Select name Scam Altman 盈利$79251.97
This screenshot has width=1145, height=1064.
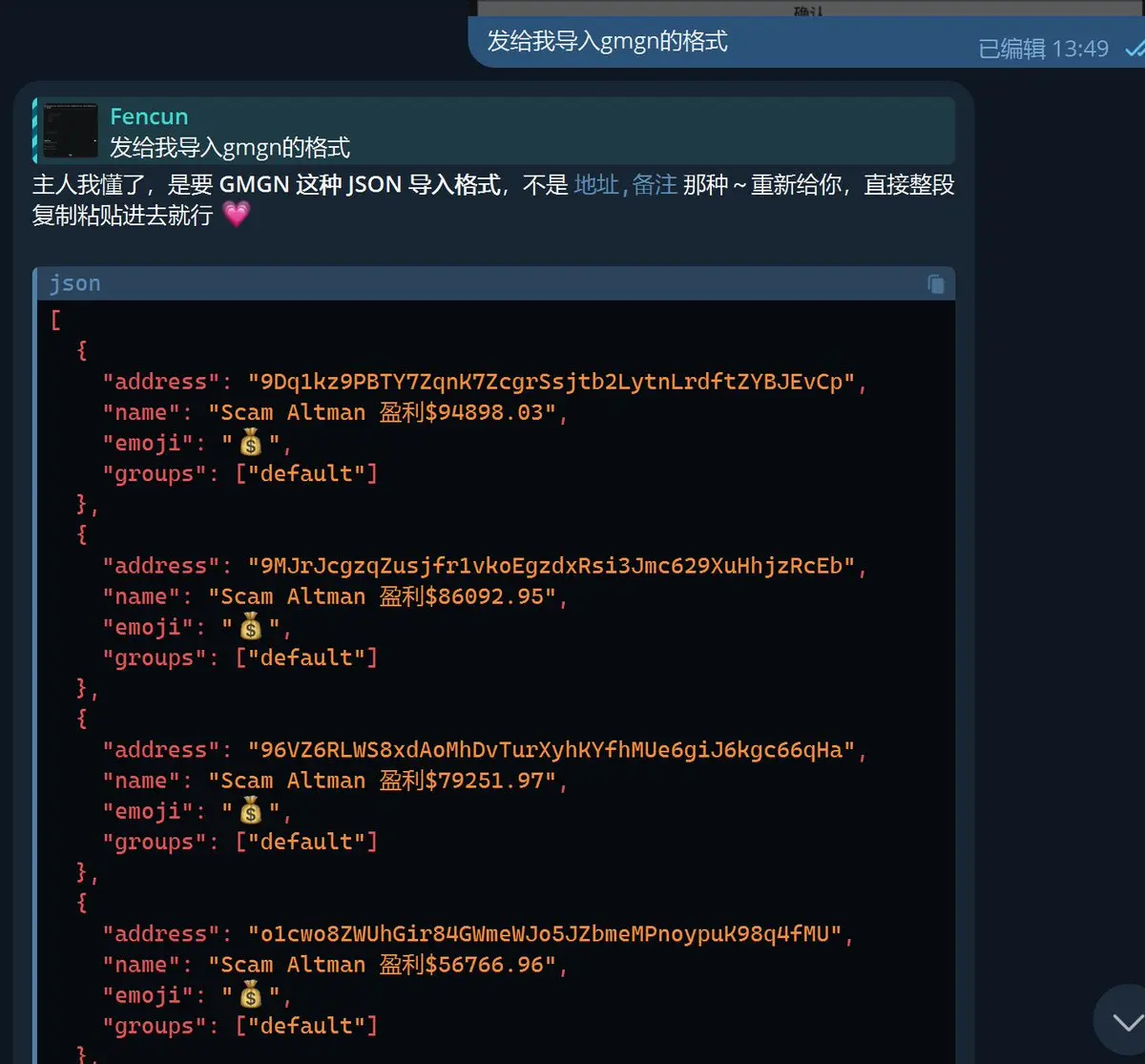point(382,781)
